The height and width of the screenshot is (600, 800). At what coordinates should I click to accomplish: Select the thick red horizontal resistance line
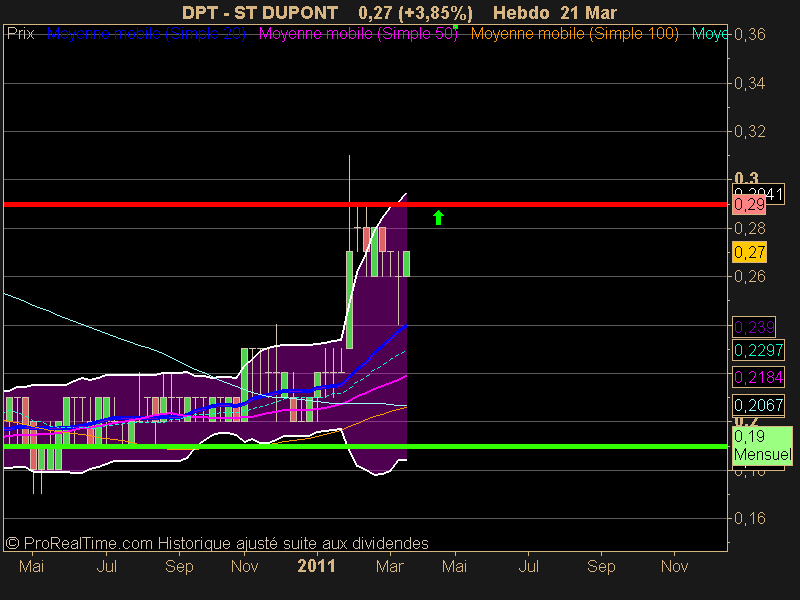(x=365, y=205)
